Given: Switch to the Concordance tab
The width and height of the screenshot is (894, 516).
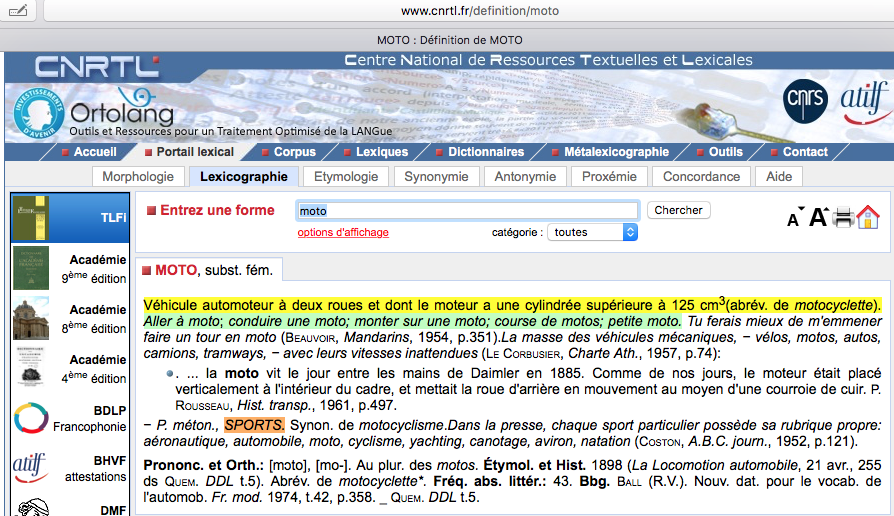Looking at the screenshot, I should pyautogui.click(x=701, y=177).
